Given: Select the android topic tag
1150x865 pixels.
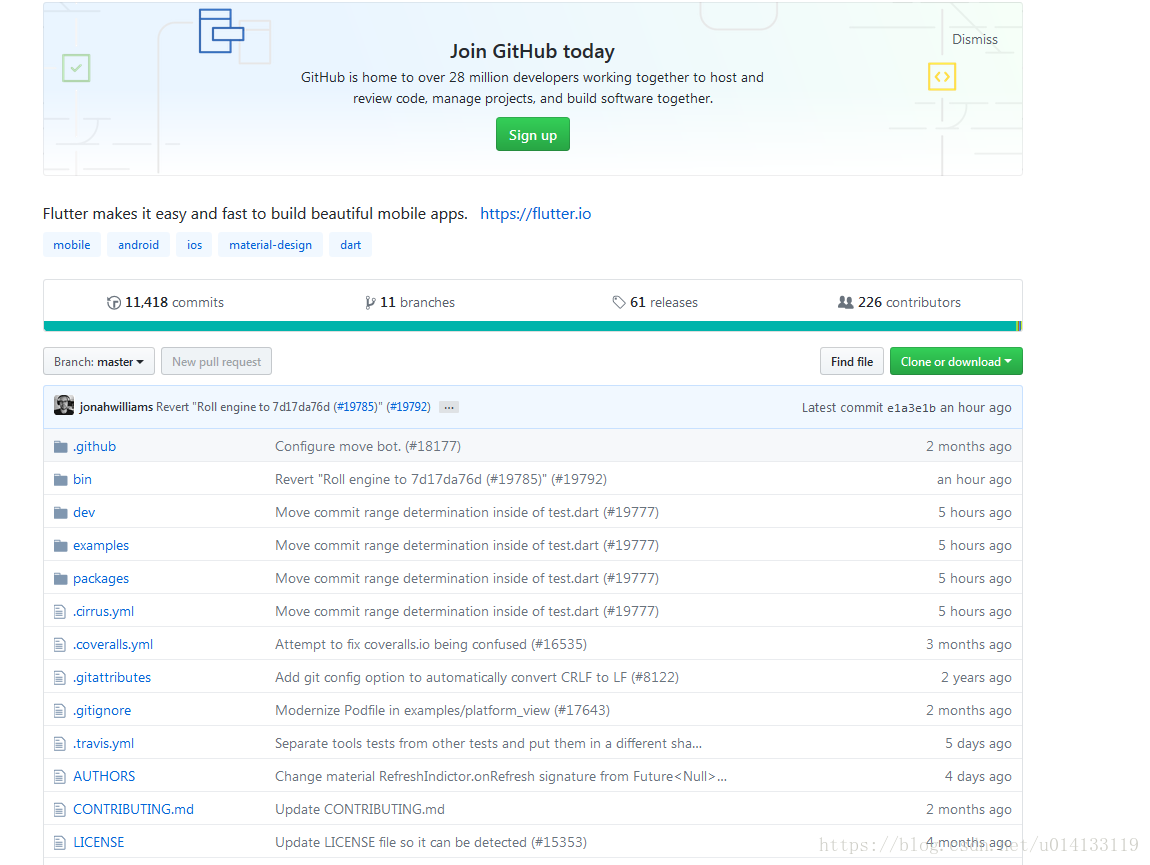Looking at the screenshot, I should click(x=139, y=245).
